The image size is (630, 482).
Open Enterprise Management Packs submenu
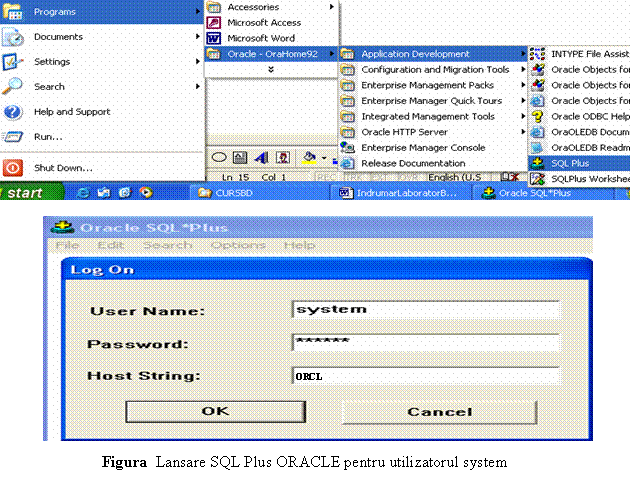click(433, 85)
